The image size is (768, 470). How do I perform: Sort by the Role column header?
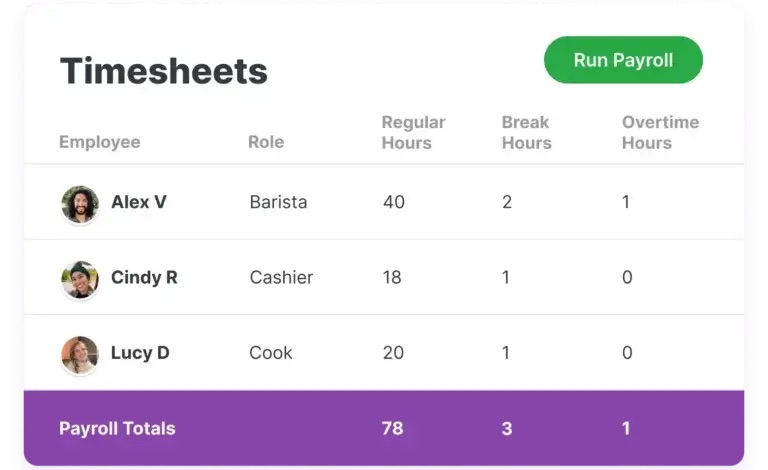click(x=266, y=142)
